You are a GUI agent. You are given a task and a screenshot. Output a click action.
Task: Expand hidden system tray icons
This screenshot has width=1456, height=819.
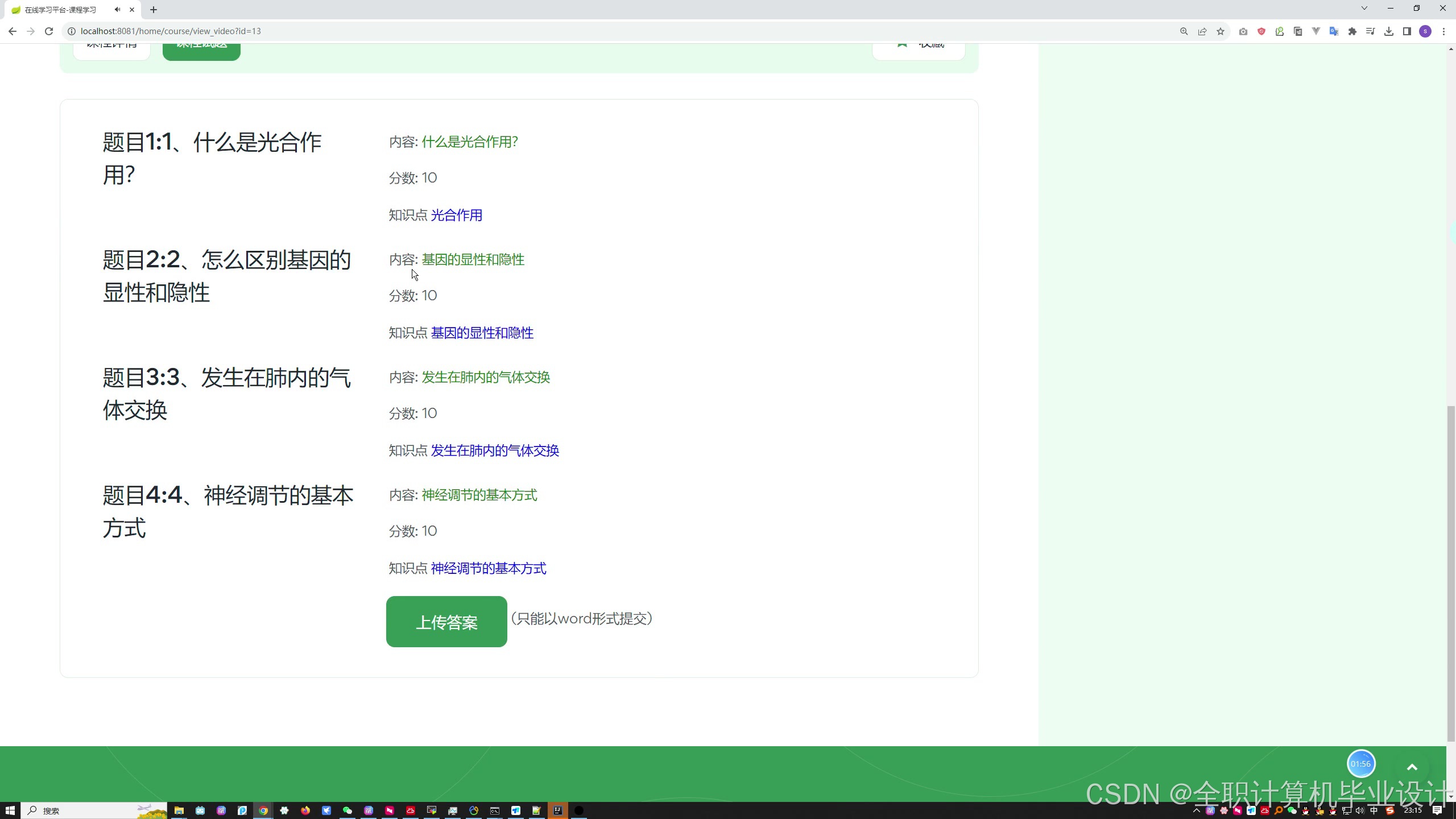point(1196,810)
